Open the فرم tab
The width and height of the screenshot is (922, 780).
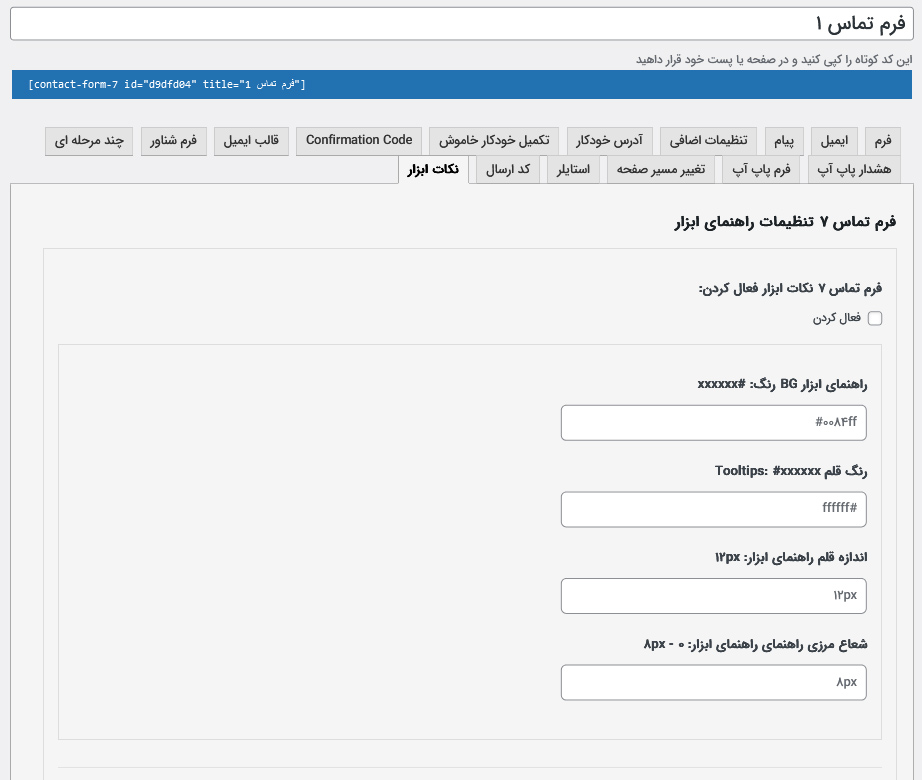[883, 141]
